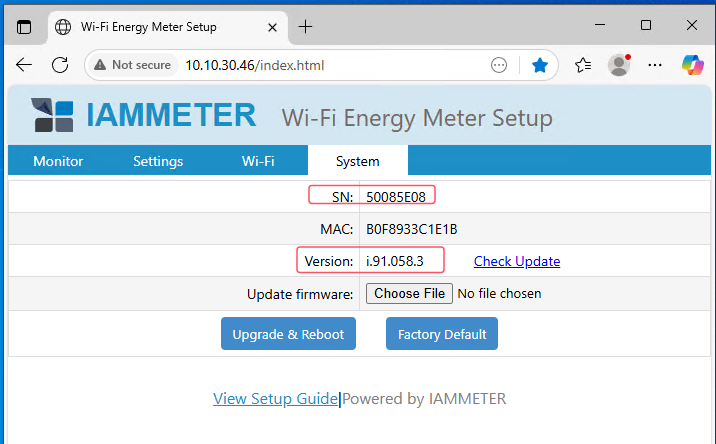Open the View Setup Guide link

tap(275, 399)
